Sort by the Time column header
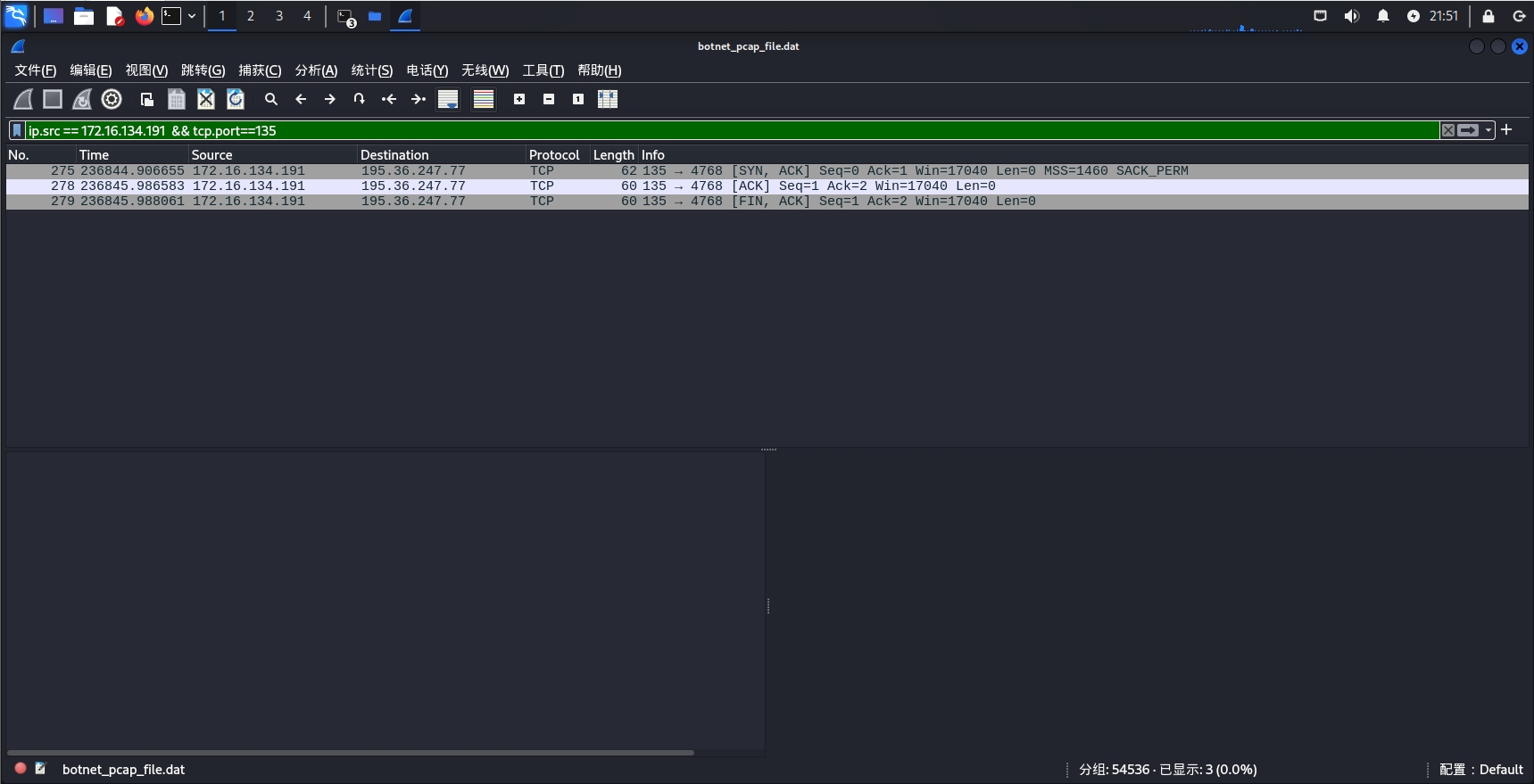This screenshot has height=784, width=1534. (x=133, y=155)
